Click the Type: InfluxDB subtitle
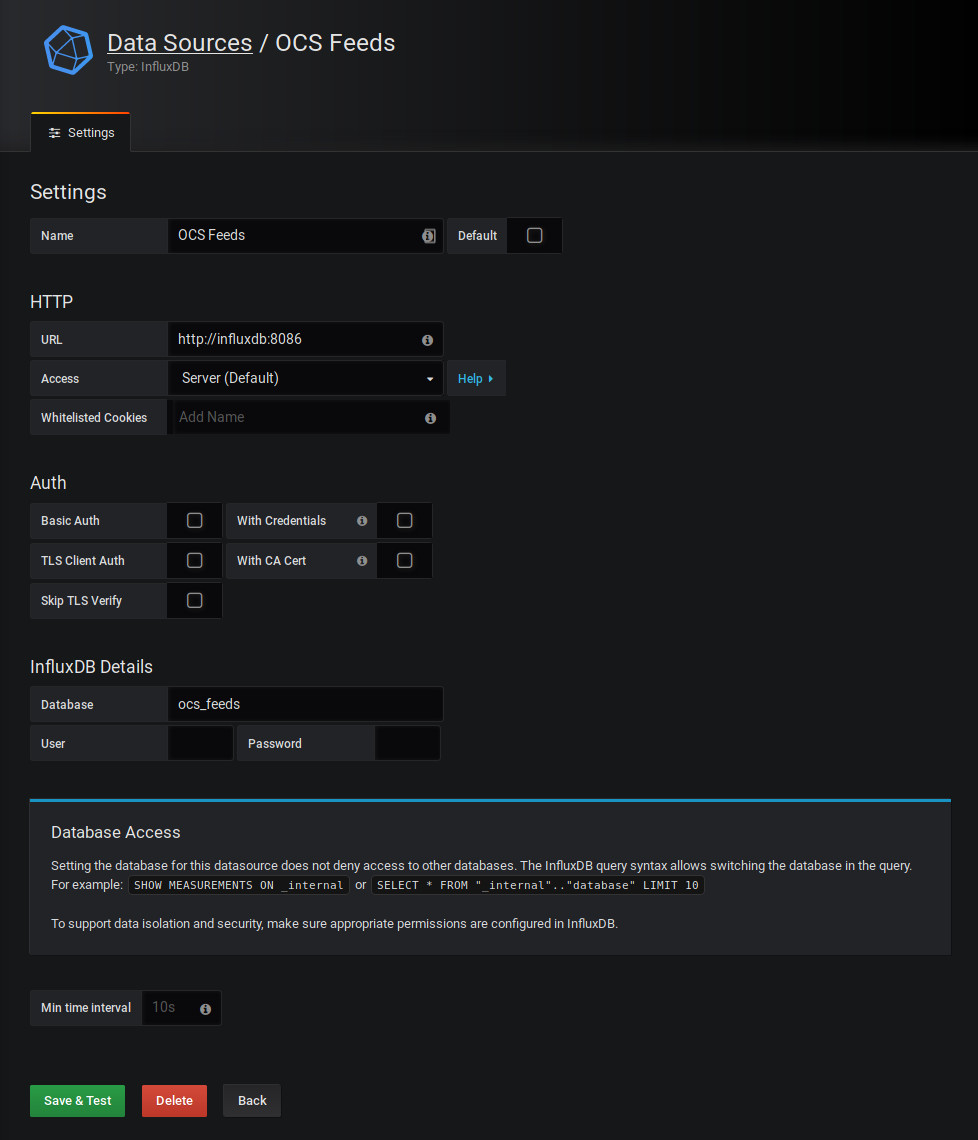The height and width of the screenshot is (1140, 978). point(148,67)
